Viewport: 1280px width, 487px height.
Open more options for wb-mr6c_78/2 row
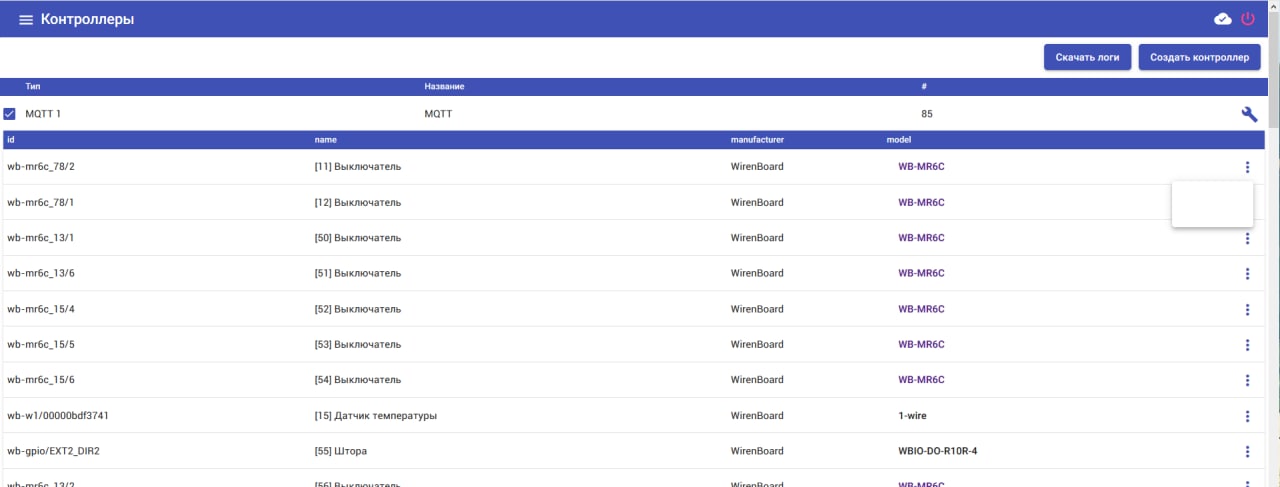coord(1247,167)
